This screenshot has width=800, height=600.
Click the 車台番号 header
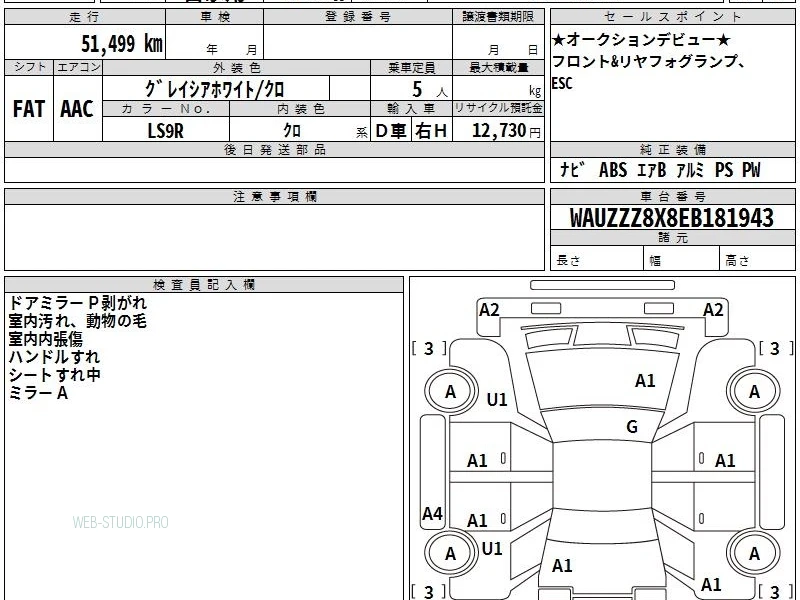coord(672,197)
